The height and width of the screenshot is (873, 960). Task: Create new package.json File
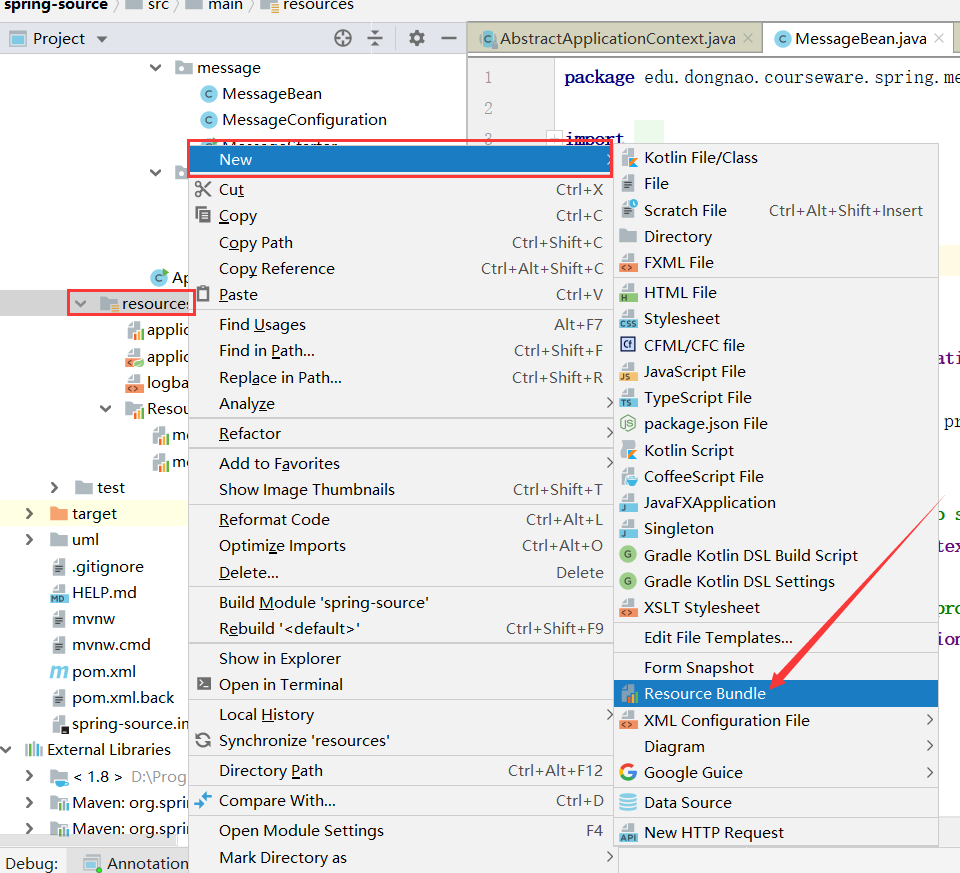pos(776,424)
